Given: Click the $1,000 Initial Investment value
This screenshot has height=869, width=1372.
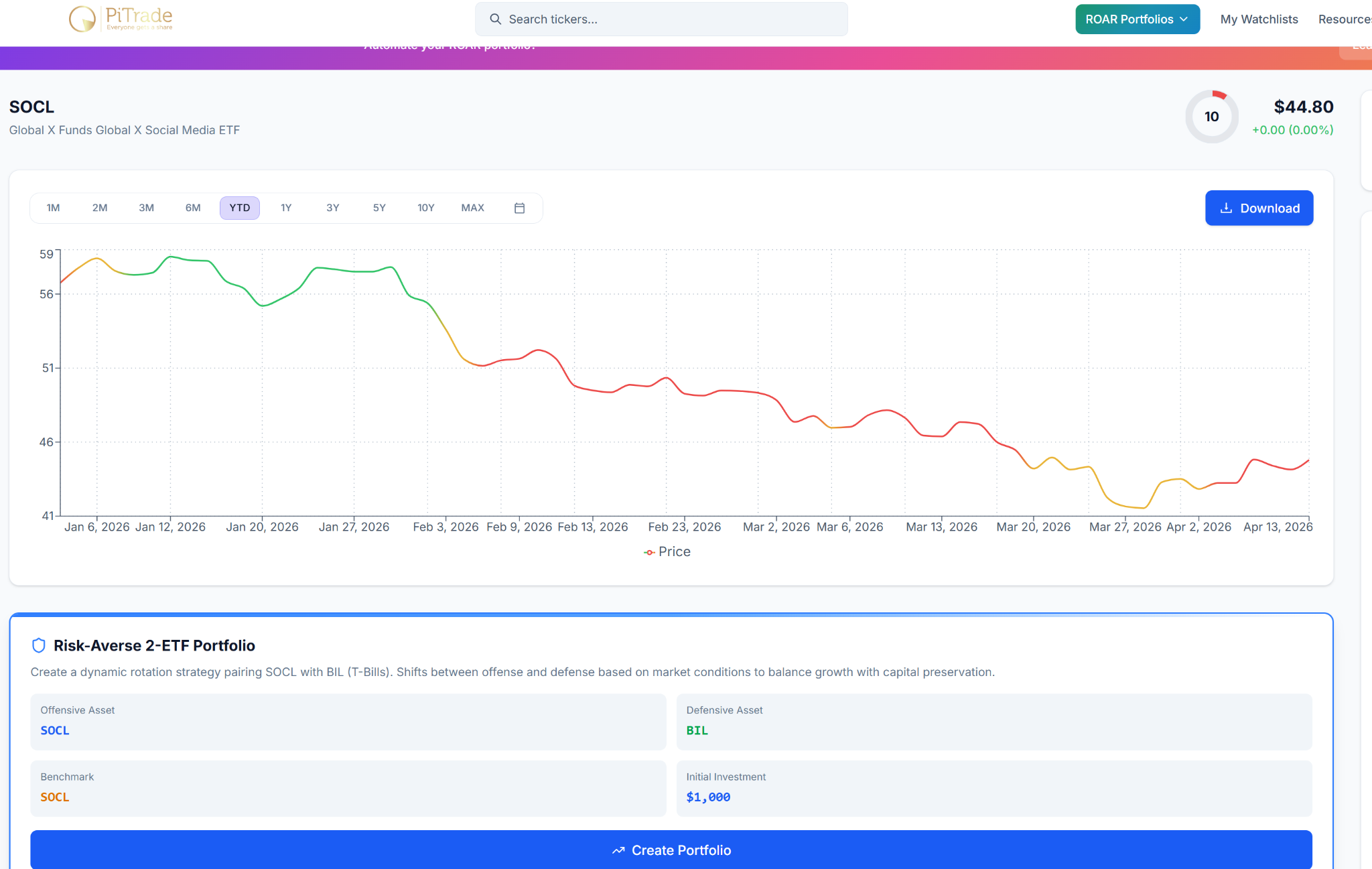Looking at the screenshot, I should click(708, 797).
